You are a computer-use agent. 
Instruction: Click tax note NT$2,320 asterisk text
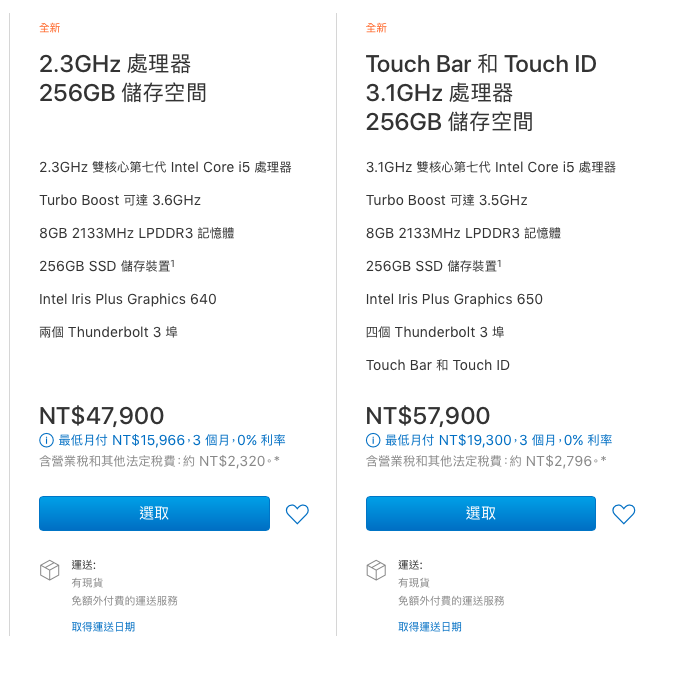[160, 461]
